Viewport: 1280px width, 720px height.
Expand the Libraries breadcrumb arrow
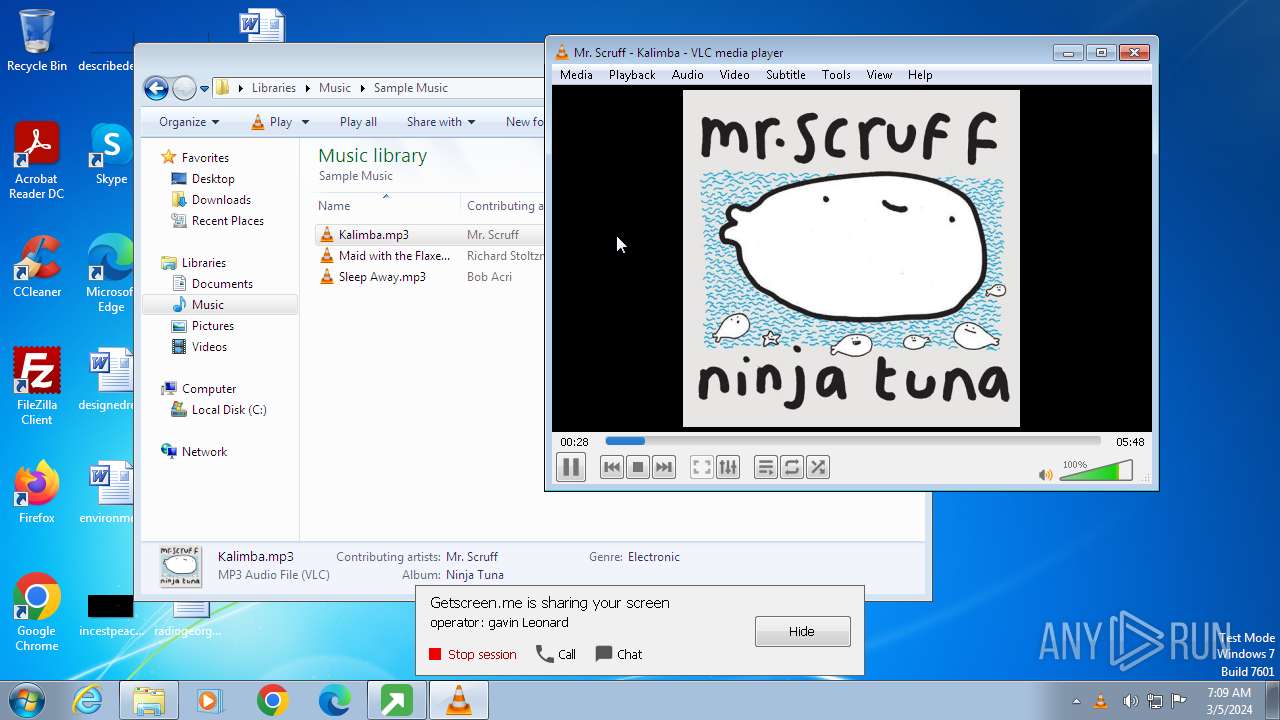[x=308, y=88]
